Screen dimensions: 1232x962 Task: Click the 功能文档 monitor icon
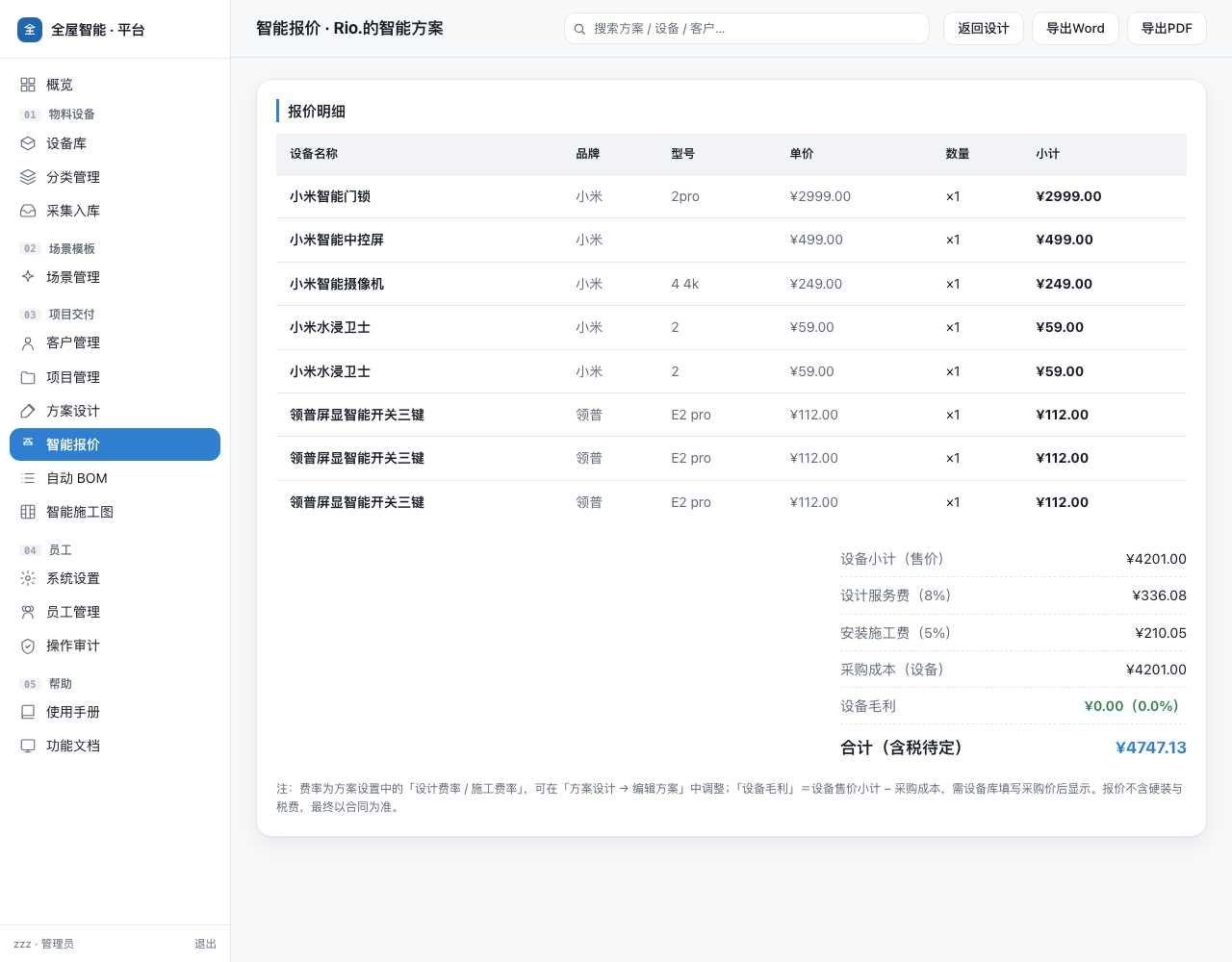point(28,746)
